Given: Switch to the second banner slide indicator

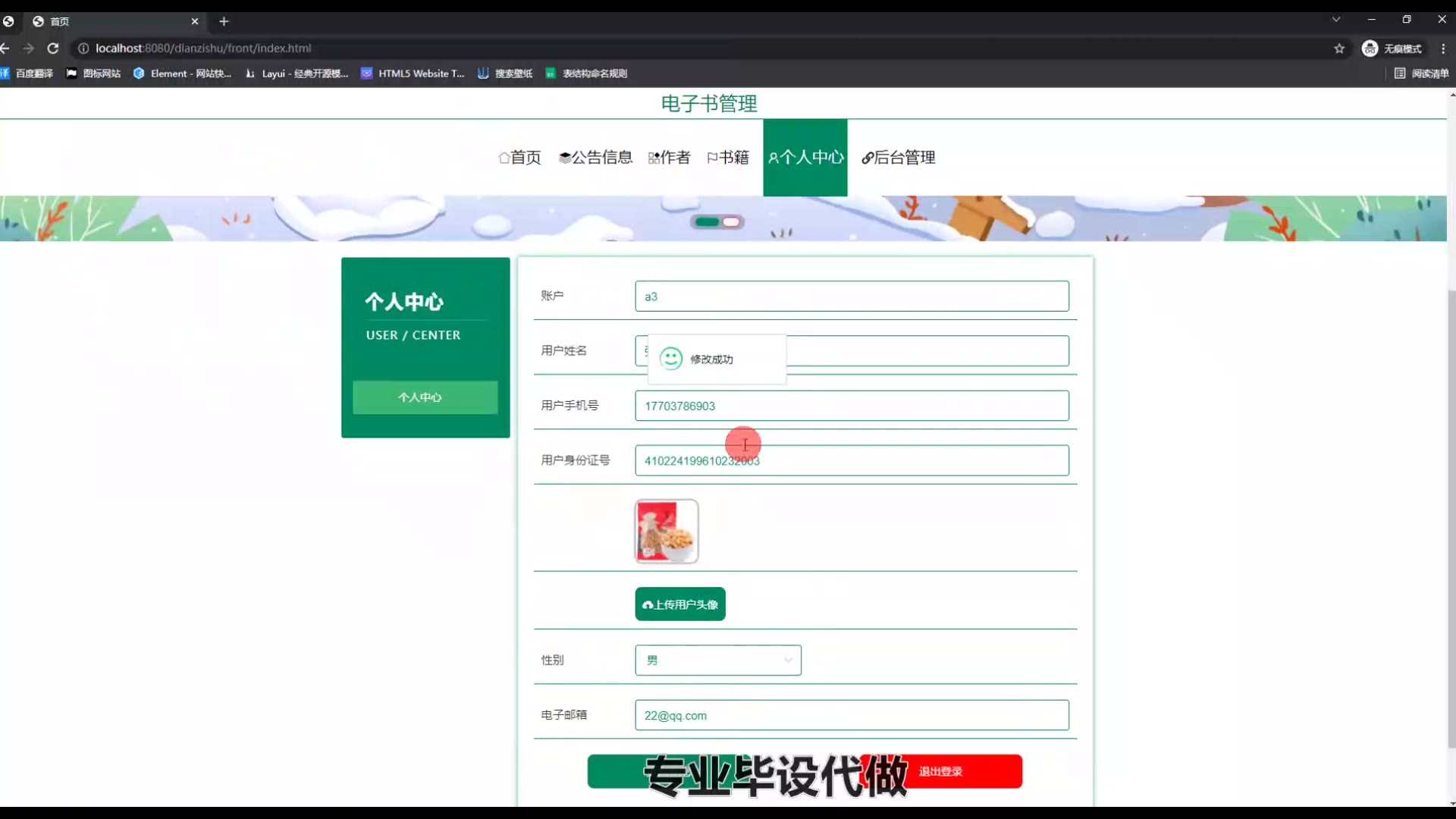Looking at the screenshot, I should [731, 222].
